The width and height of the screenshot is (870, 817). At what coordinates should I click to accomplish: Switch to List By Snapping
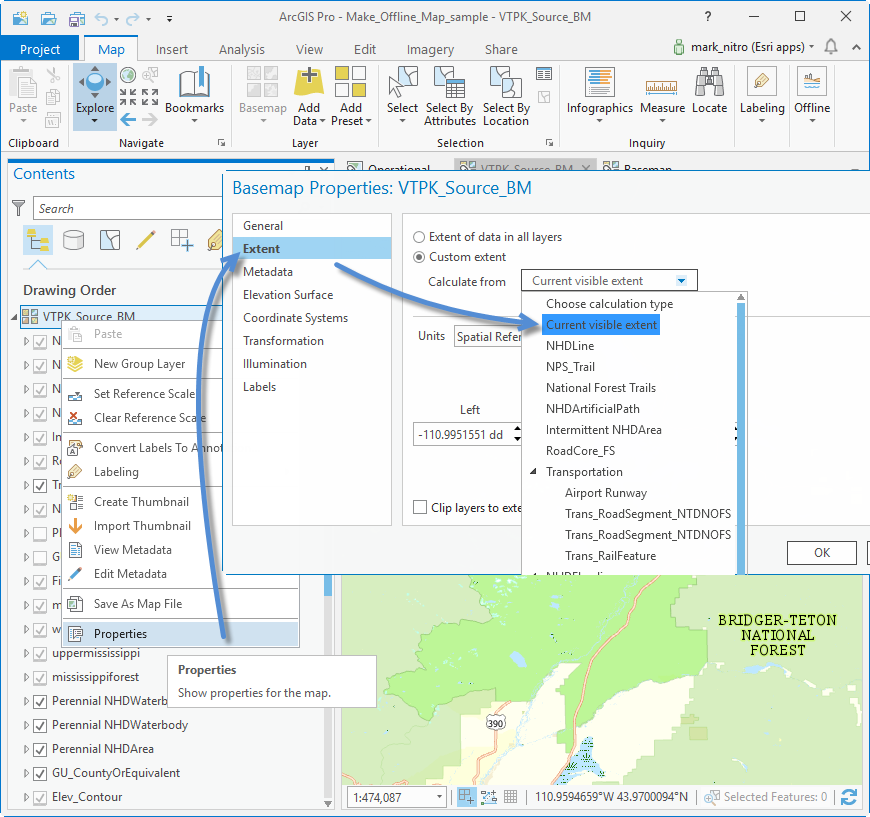point(182,240)
